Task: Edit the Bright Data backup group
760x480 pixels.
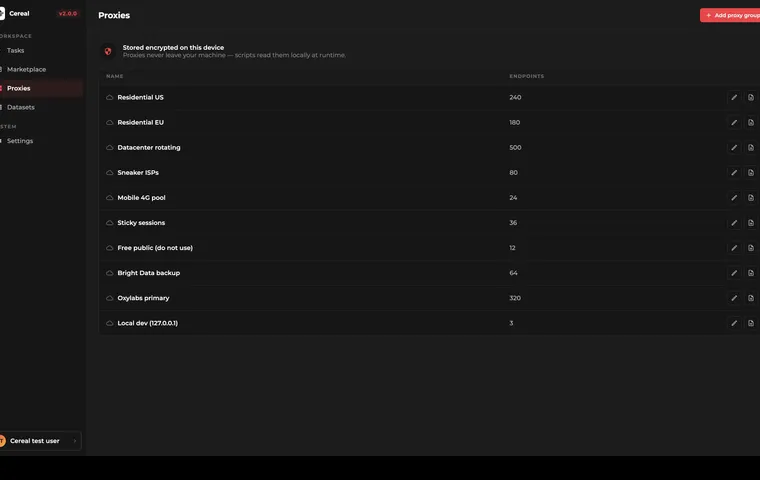Action: (734, 273)
